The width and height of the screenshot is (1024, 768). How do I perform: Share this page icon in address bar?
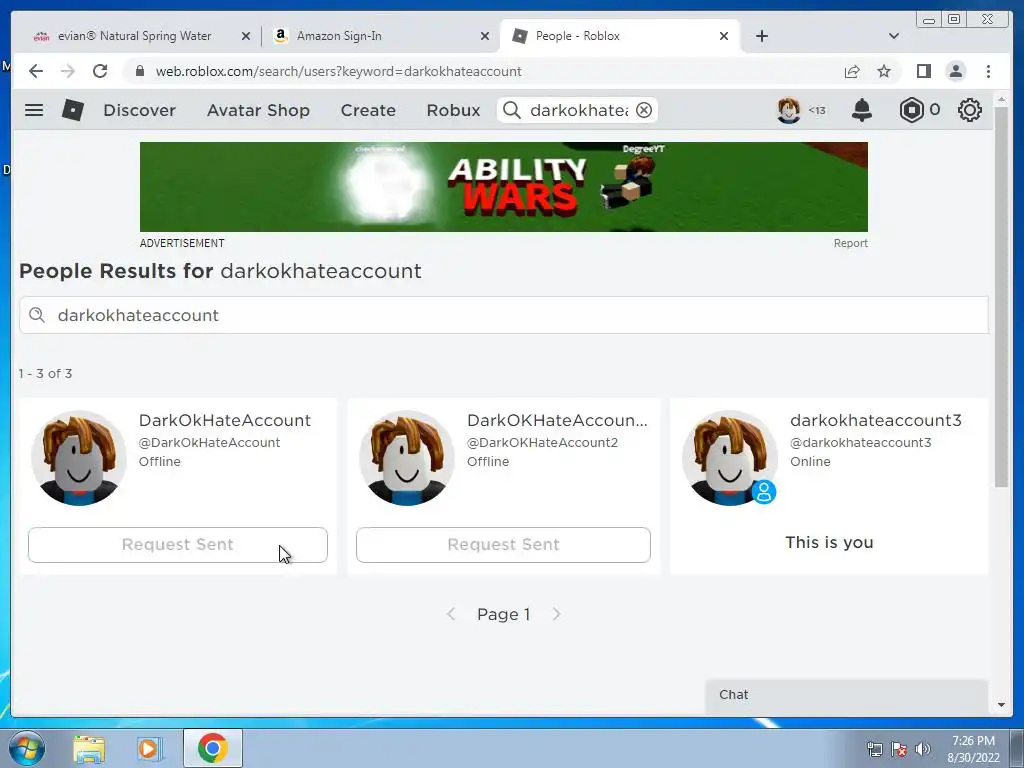852,71
